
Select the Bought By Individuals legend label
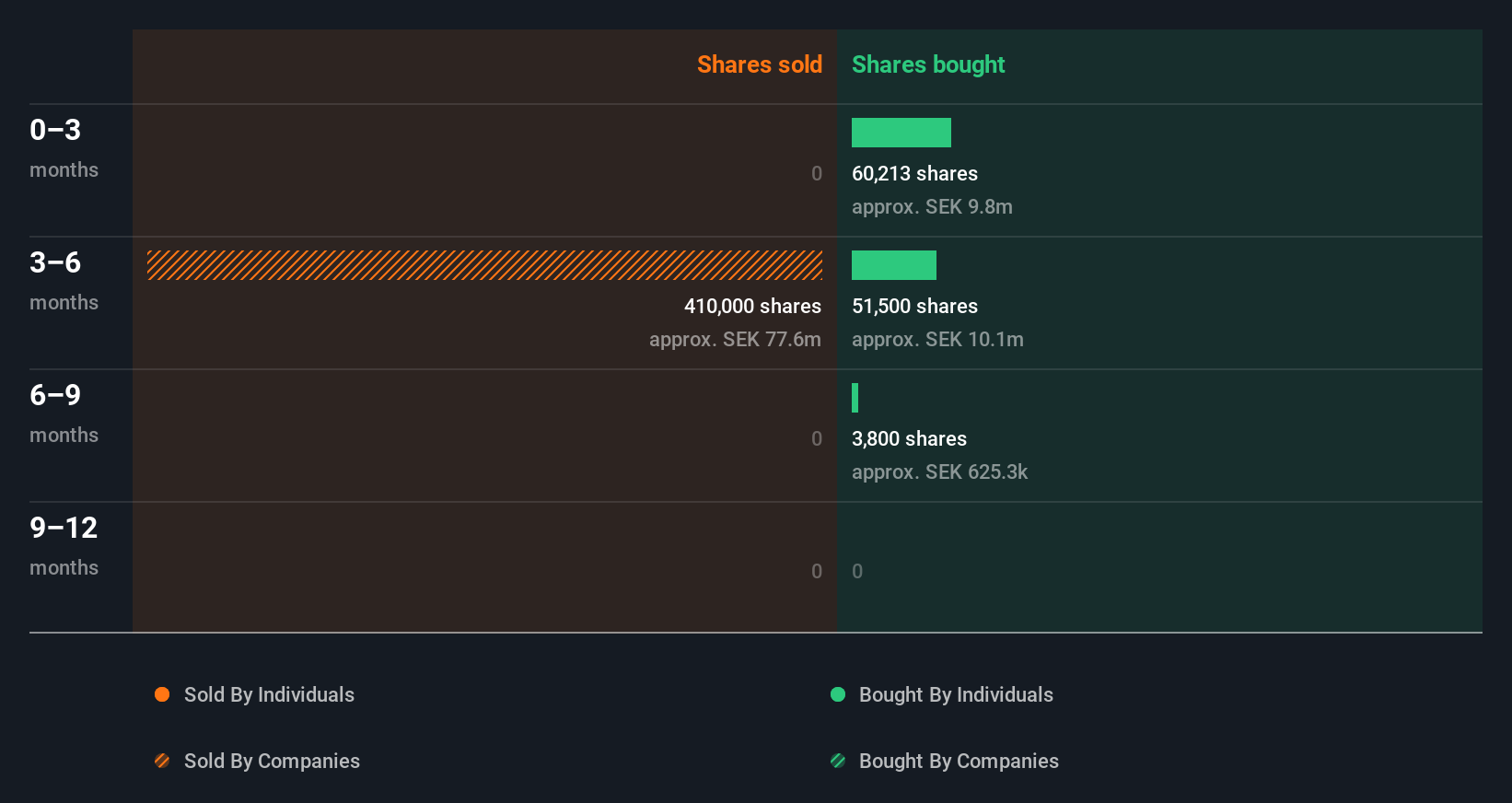956,694
